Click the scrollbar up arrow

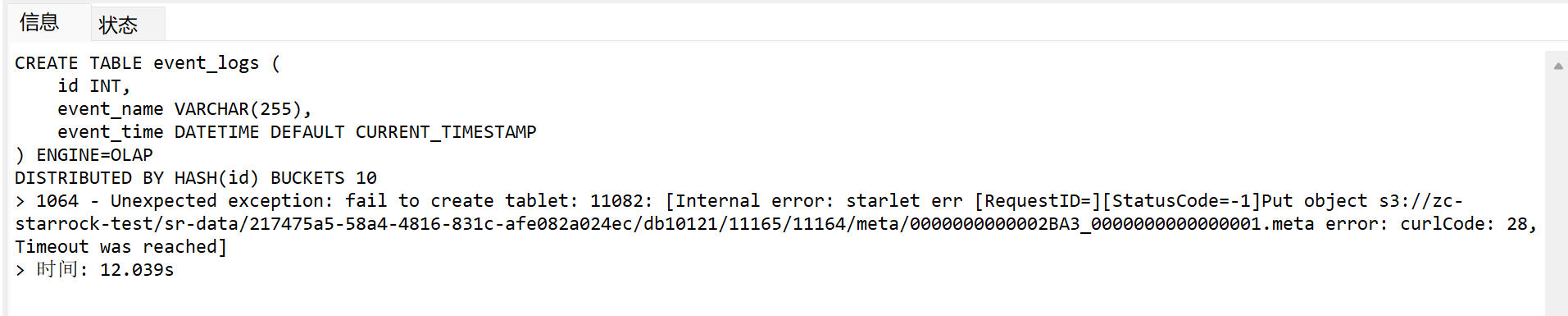[1557, 66]
